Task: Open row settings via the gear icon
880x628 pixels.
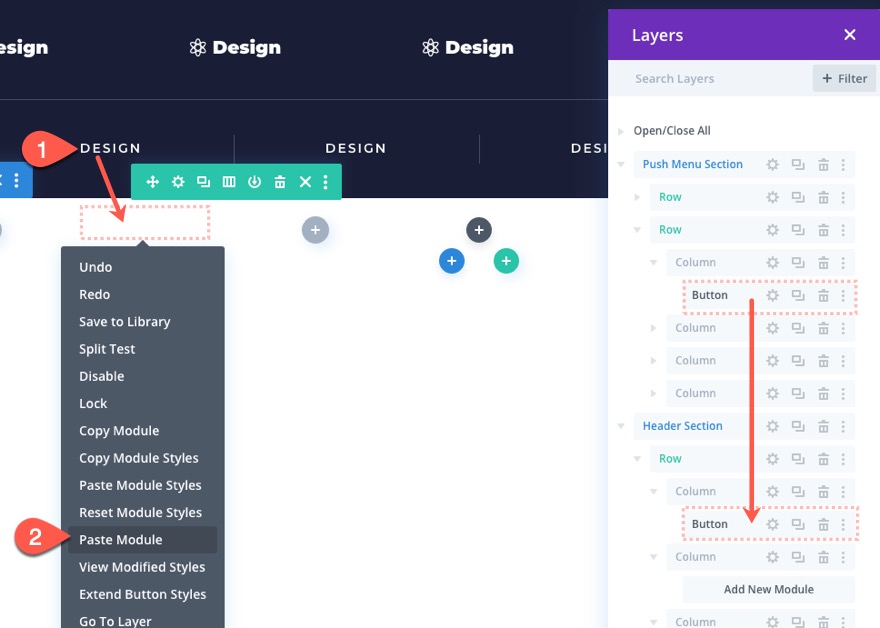Action: point(178,181)
